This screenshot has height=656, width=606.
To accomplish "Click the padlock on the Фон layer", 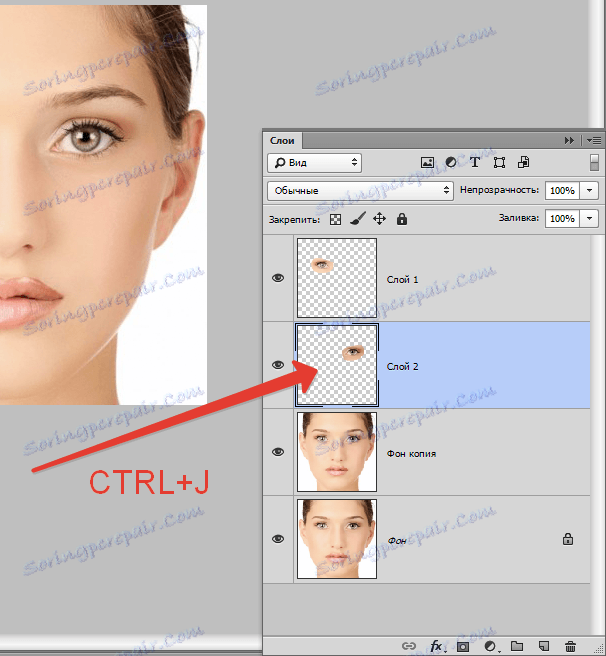I will [x=567, y=539].
